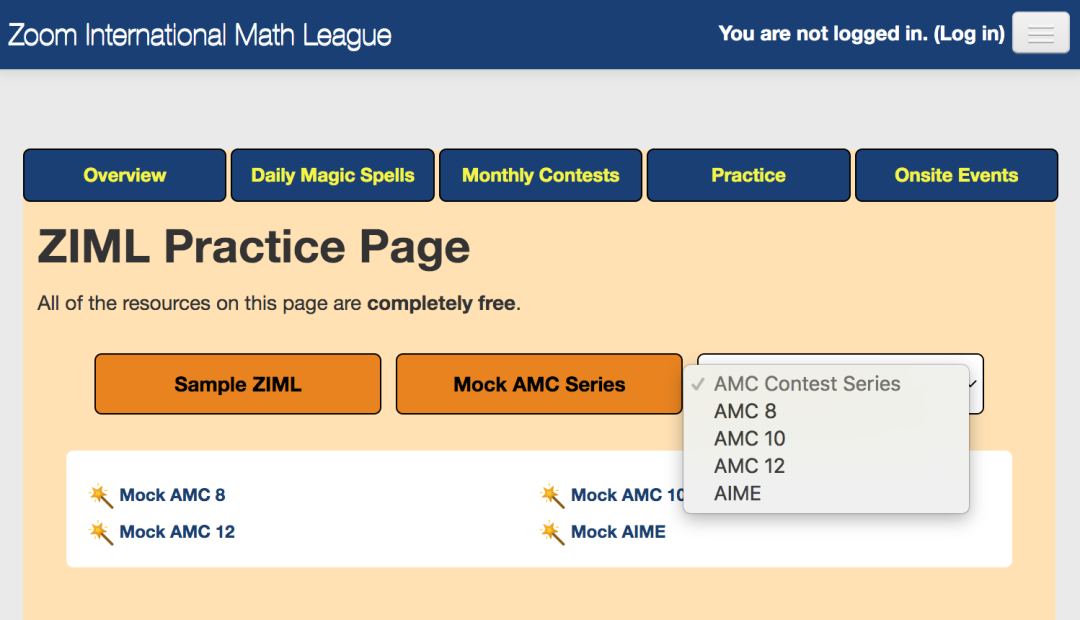Click wand icon beside Mock AMC 10
This screenshot has width=1080, height=620.
[x=552, y=496]
